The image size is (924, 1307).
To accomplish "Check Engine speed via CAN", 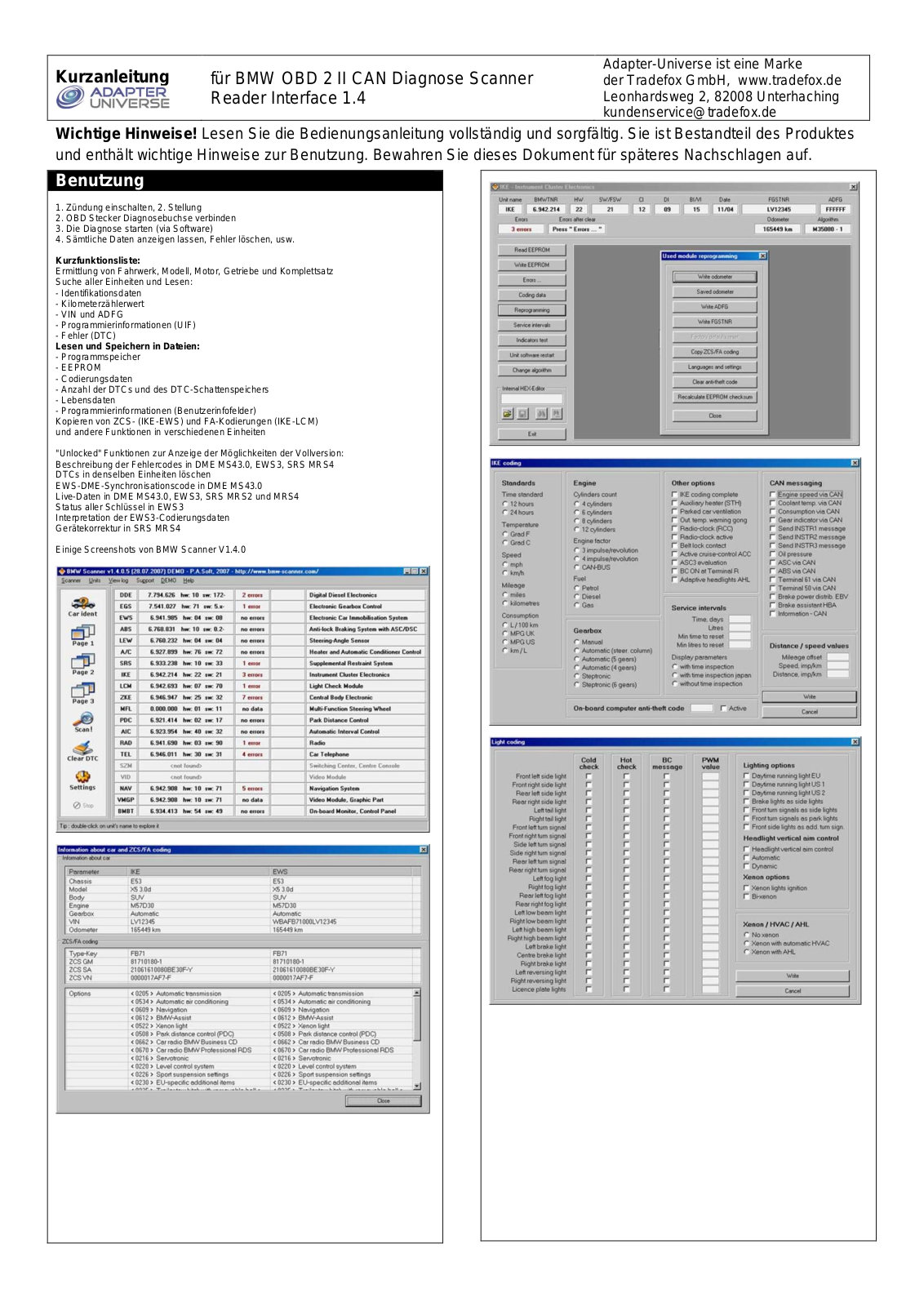I will (806, 495).
